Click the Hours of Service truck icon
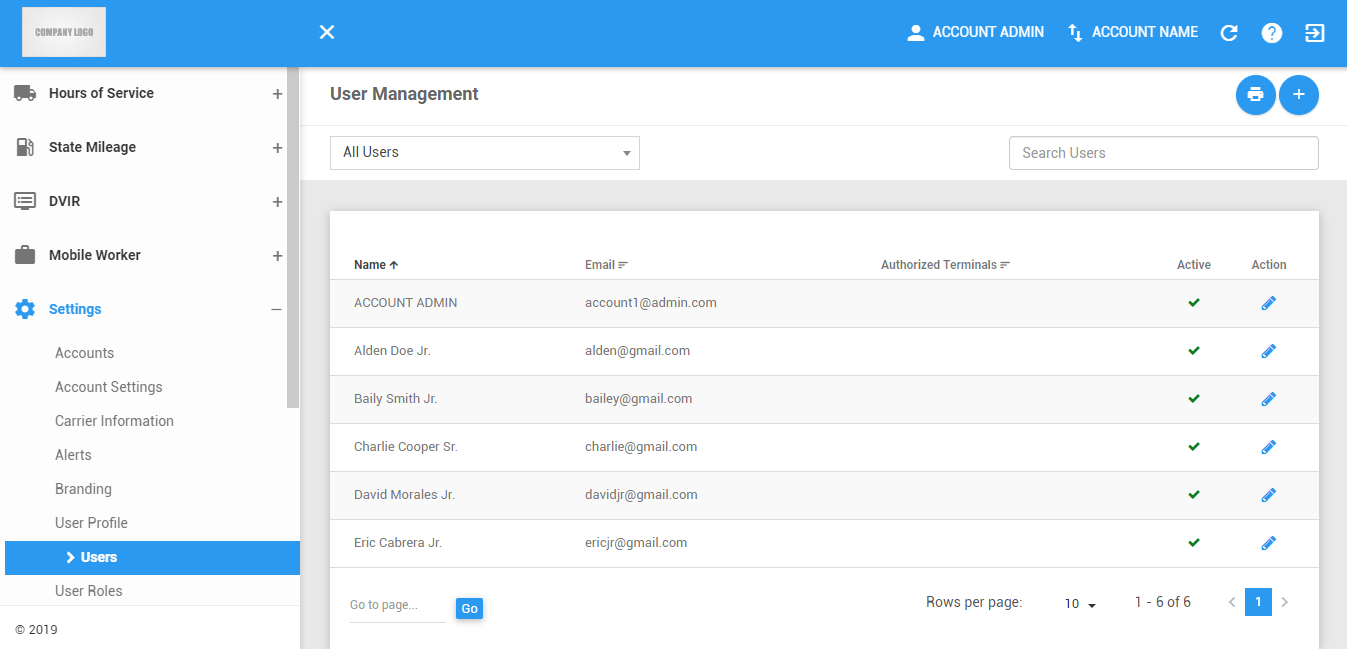 click(x=25, y=93)
